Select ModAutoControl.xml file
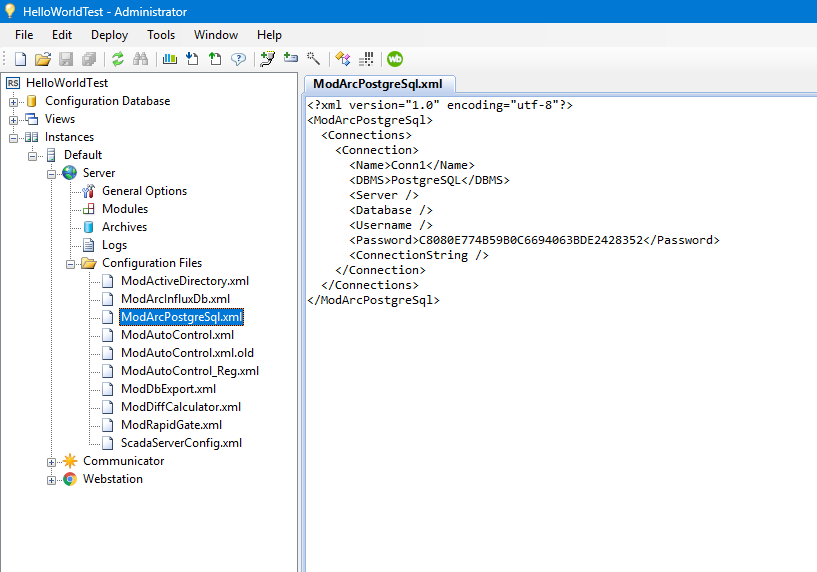 177,335
